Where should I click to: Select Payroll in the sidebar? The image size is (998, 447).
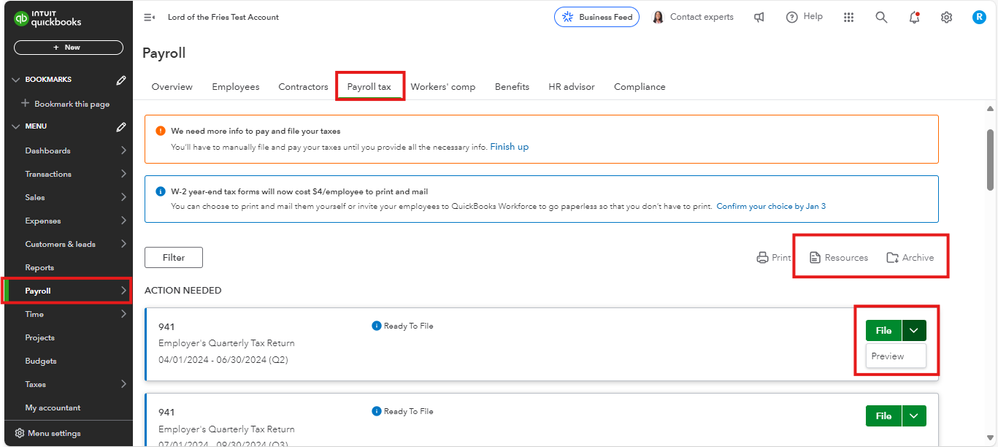point(67,291)
